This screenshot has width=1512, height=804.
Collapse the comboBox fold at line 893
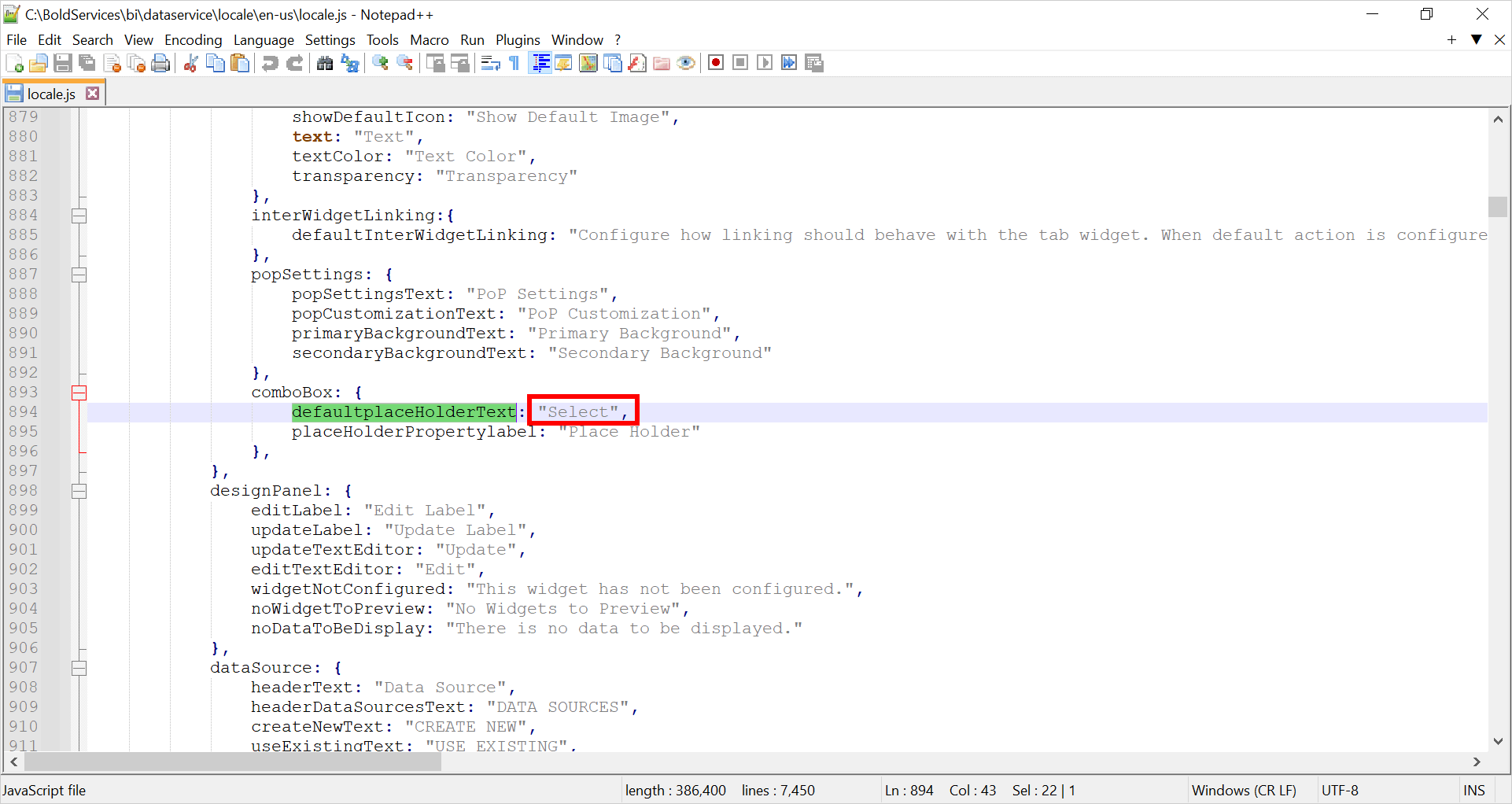(79, 393)
